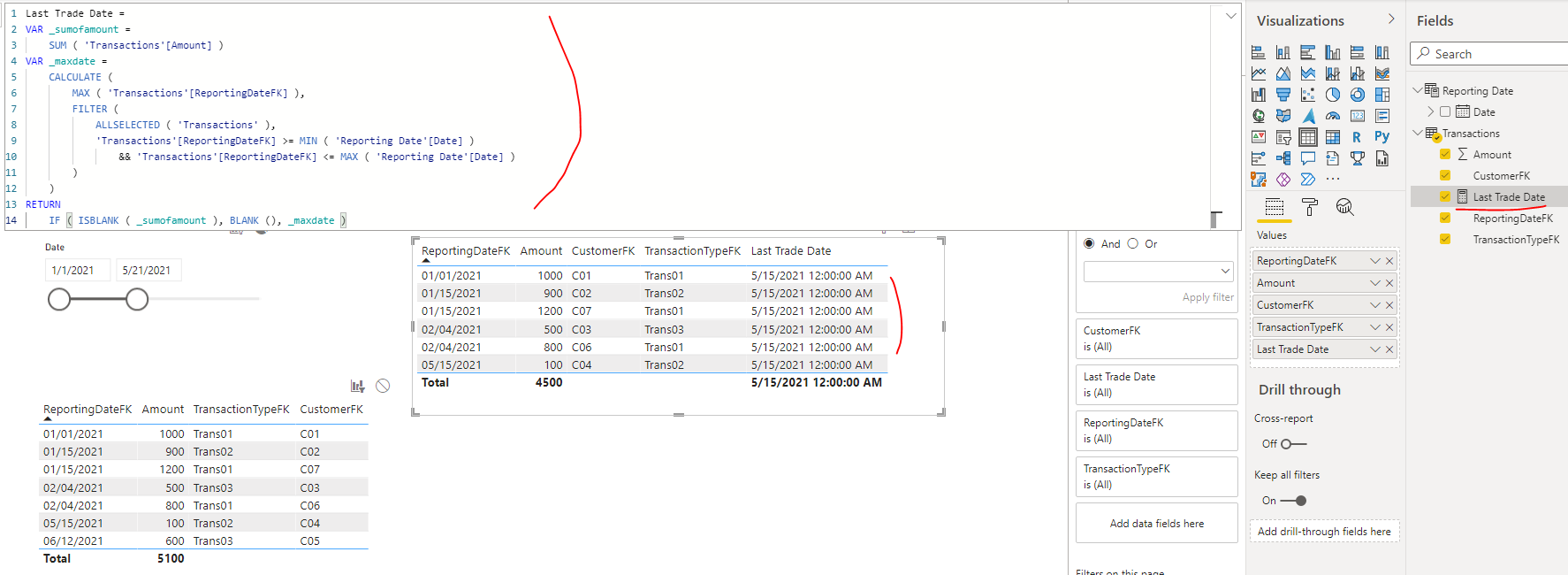Uncheck the TransactionTypeFK field checkbox
Screen dimensions: 1568x575
pos(1445,239)
